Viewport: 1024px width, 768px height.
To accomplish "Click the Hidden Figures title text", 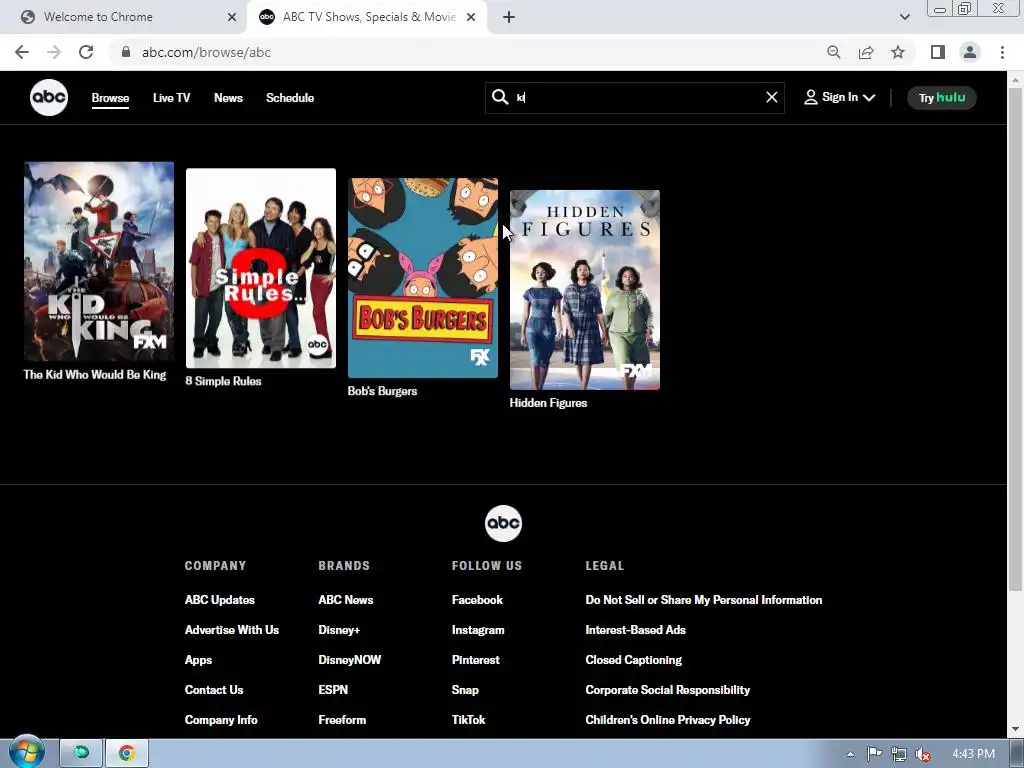I will point(549,403).
